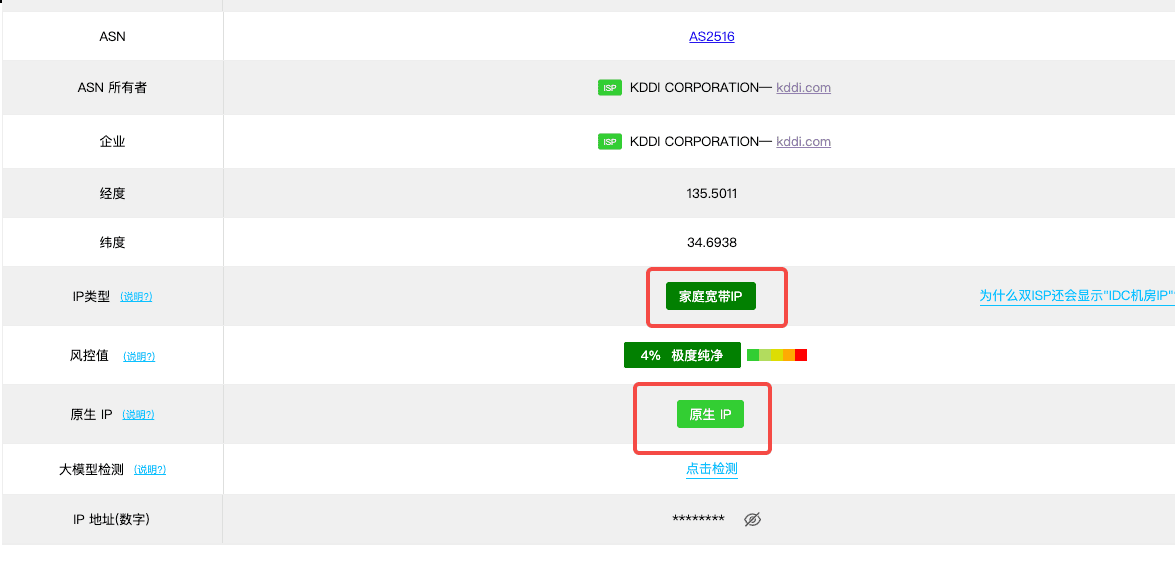Image resolution: width=1175 pixels, height=587 pixels.
Task: Click the 风控值 row label
Action: tap(89, 356)
